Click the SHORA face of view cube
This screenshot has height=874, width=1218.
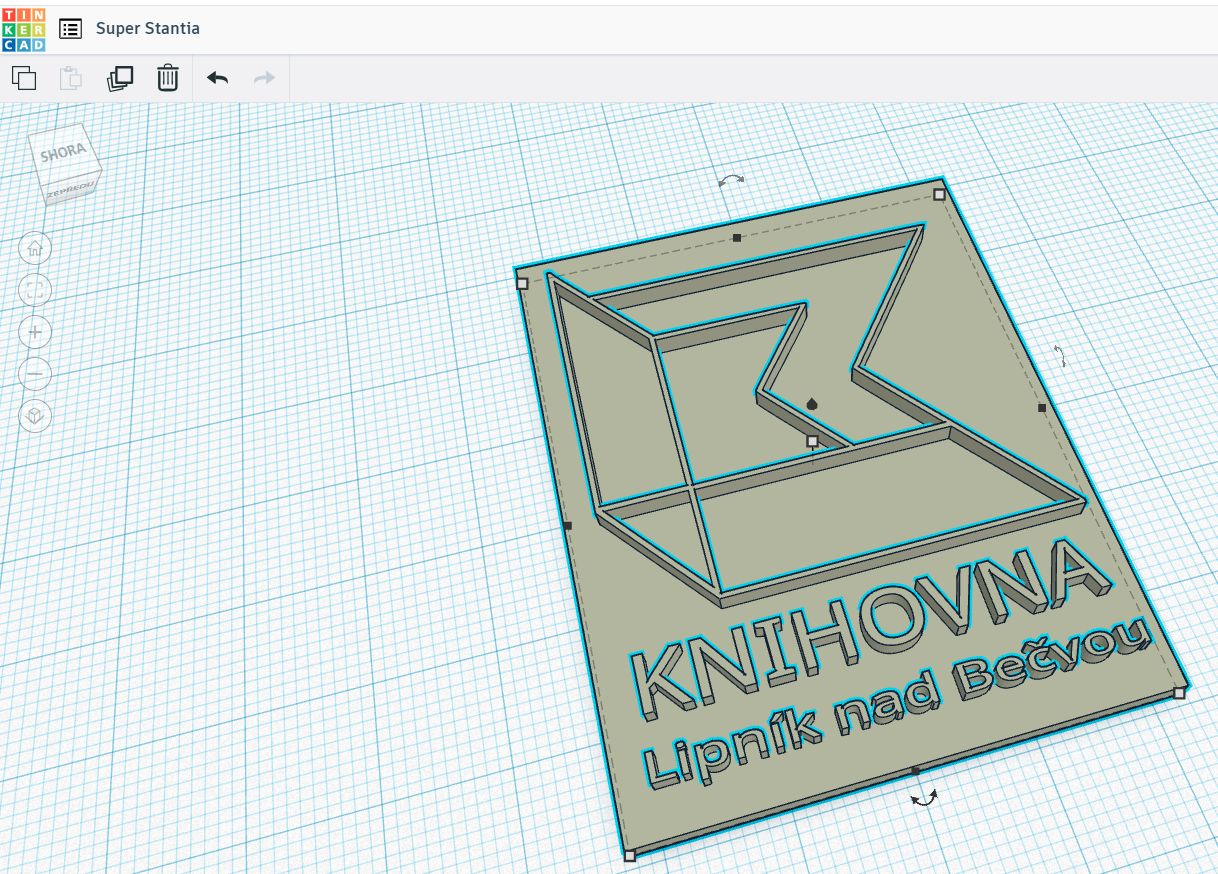click(x=63, y=152)
